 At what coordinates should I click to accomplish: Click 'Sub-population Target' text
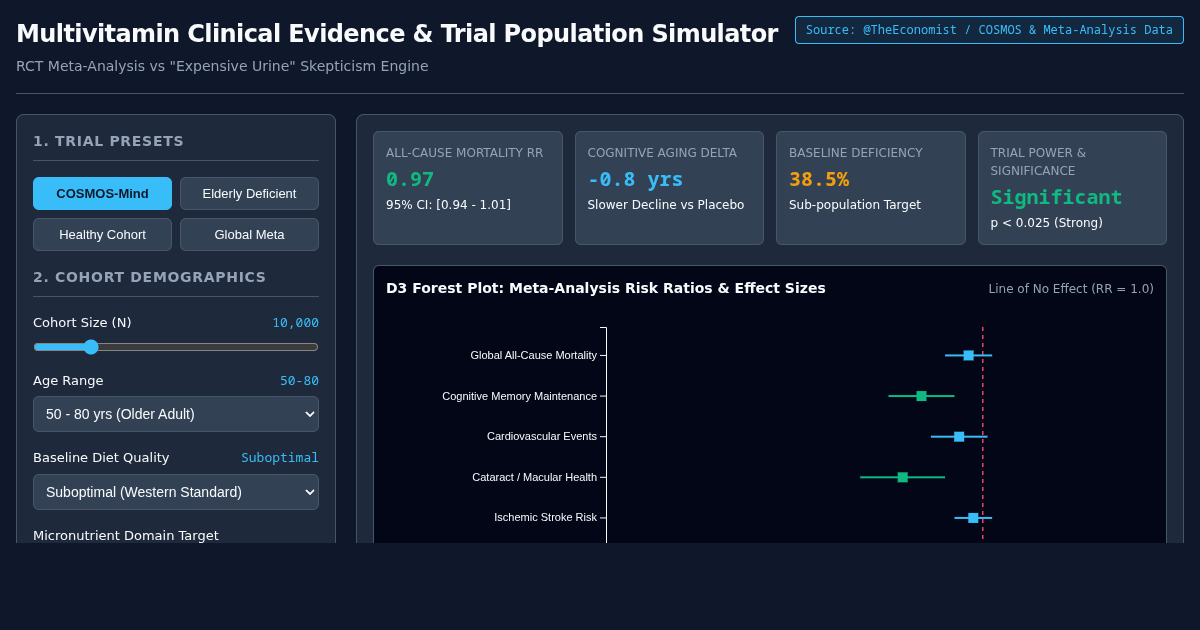(x=855, y=205)
